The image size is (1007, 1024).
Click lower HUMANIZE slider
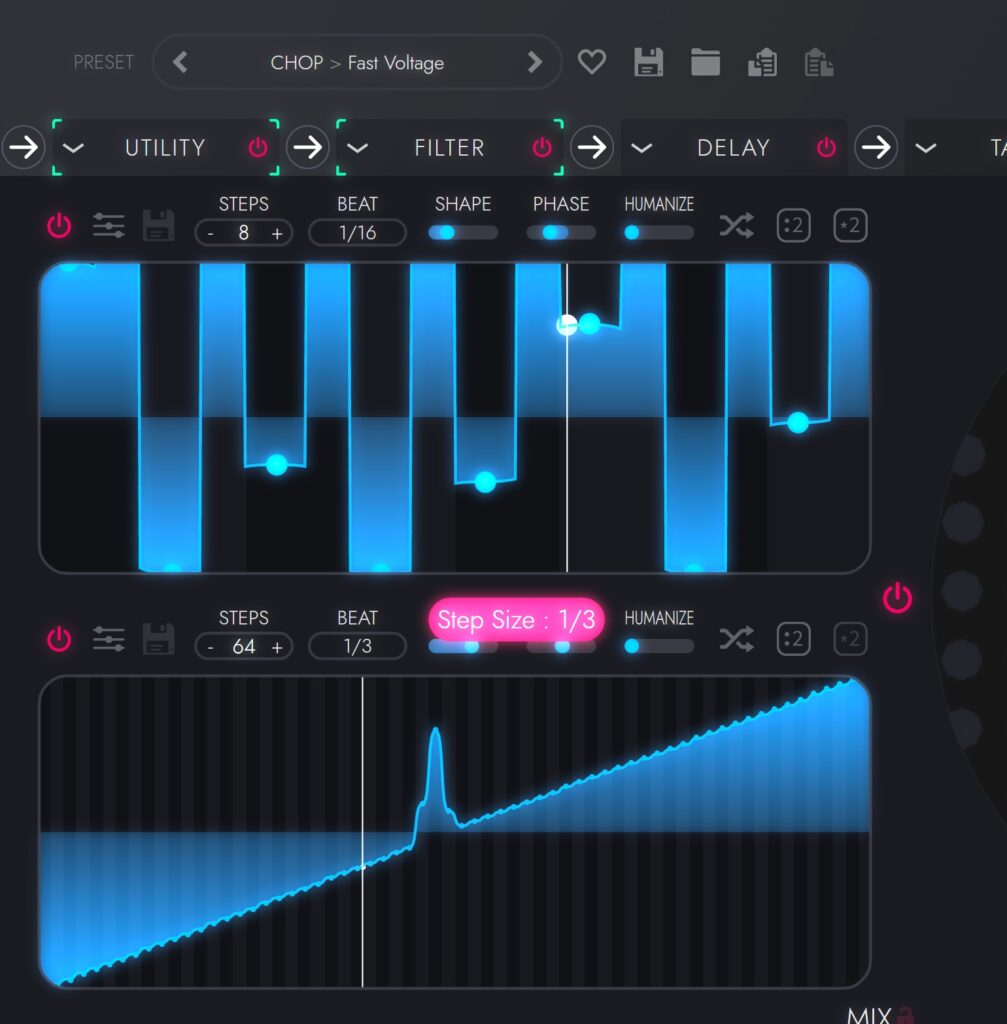(659, 646)
